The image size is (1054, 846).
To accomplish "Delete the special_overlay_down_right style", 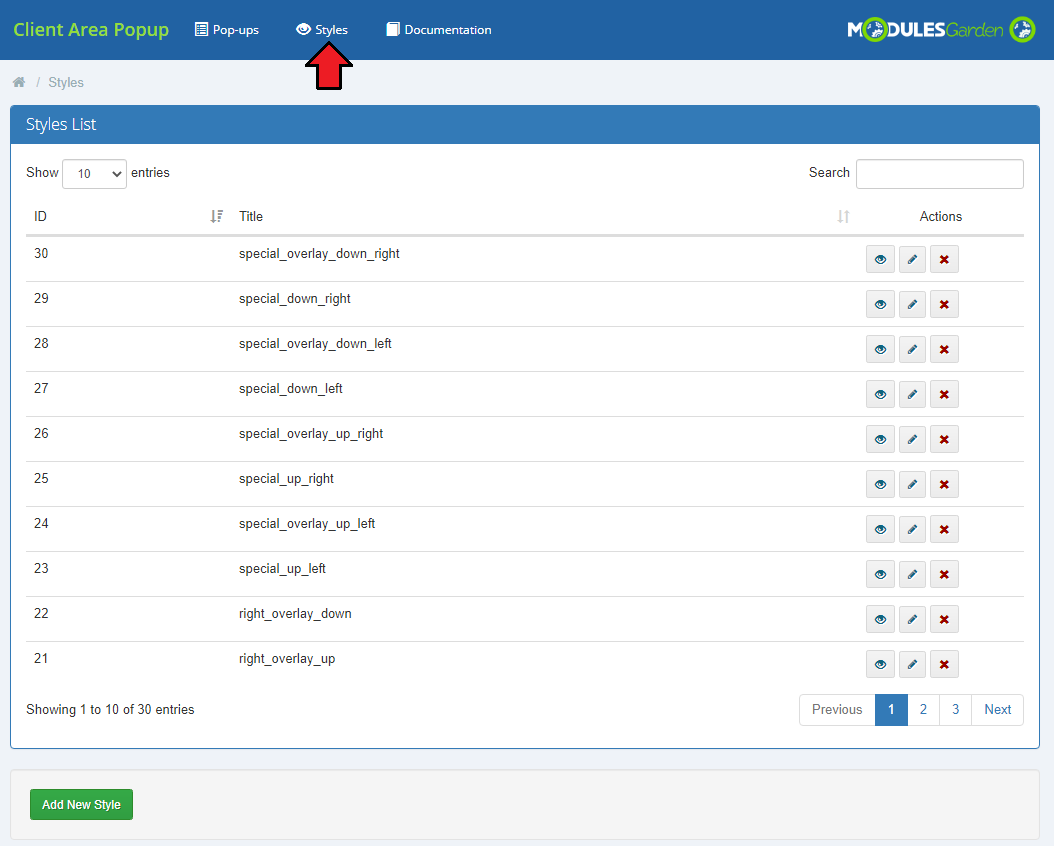I will click(x=944, y=259).
